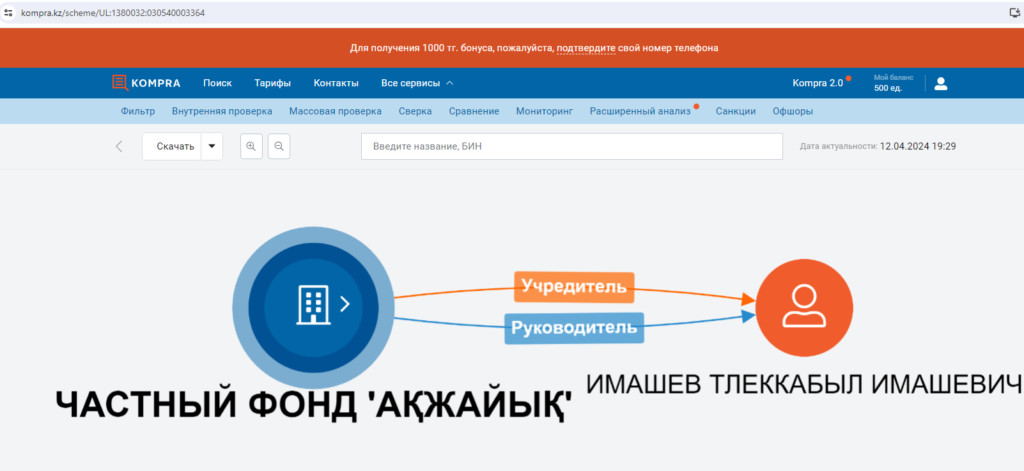Click the browser address bar URL
The height and width of the screenshot is (471, 1024).
pyautogui.click(x=114, y=12)
